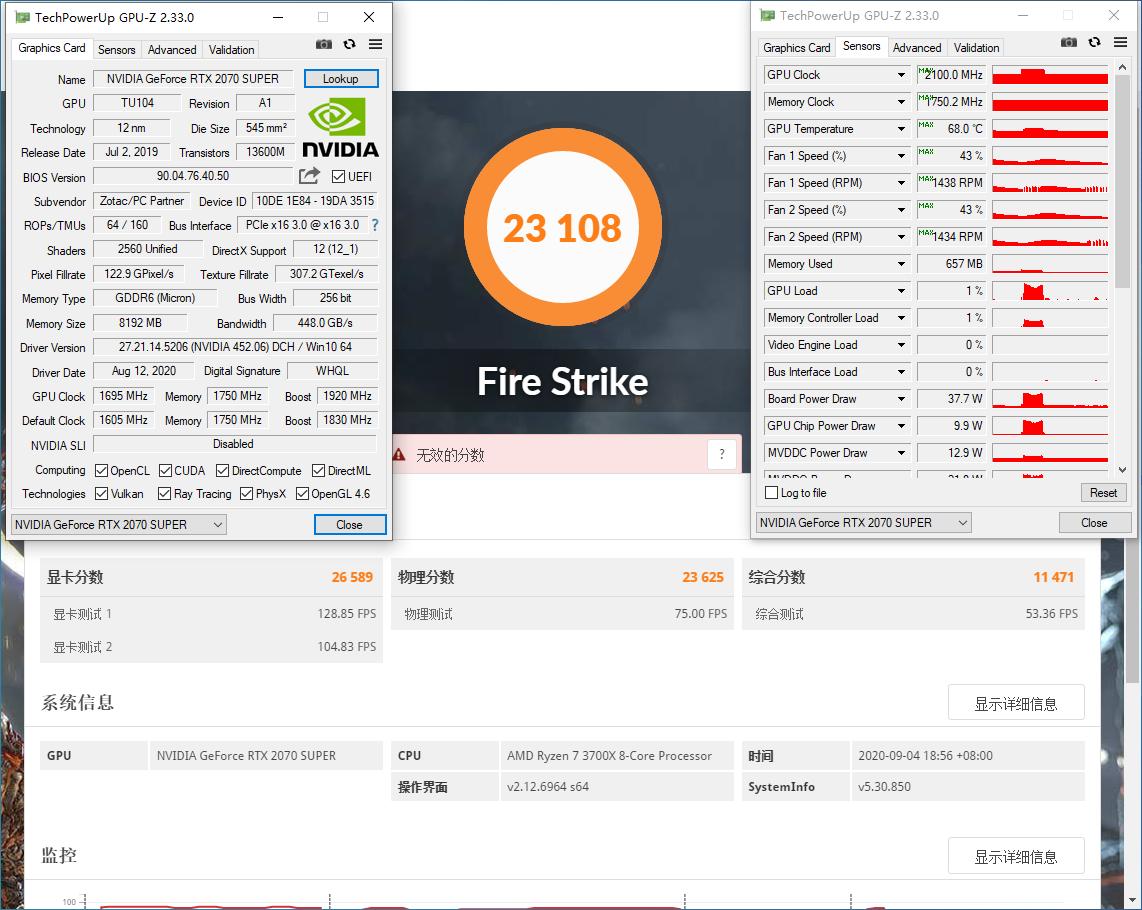Click the Name field NVIDIA GeForce RTX 2070 SUPER
Image resolution: width=1142 pixels, height=910 pixels.
pyautogui.click(x=193, y=79)
